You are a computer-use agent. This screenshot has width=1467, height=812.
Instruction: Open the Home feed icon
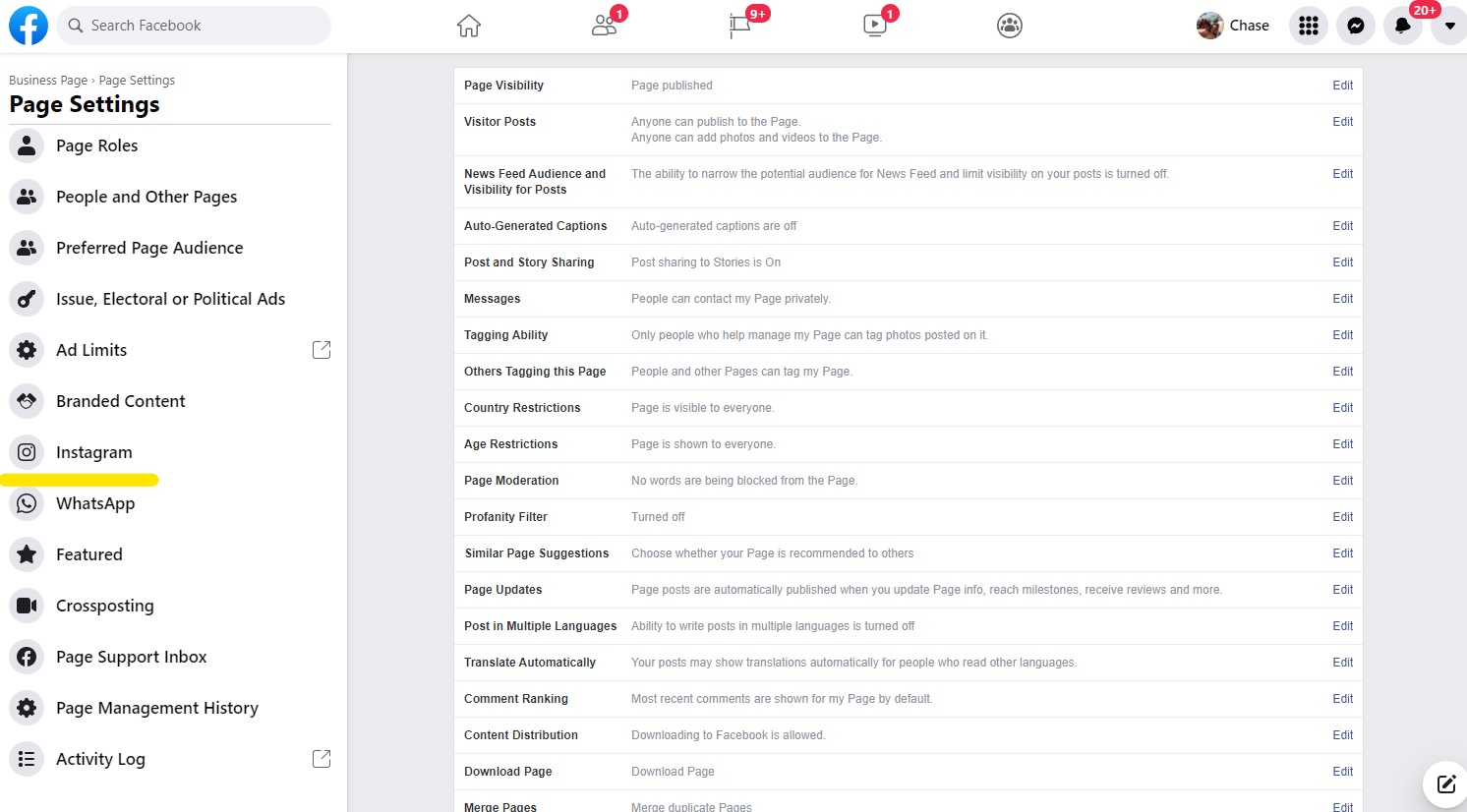469,26
